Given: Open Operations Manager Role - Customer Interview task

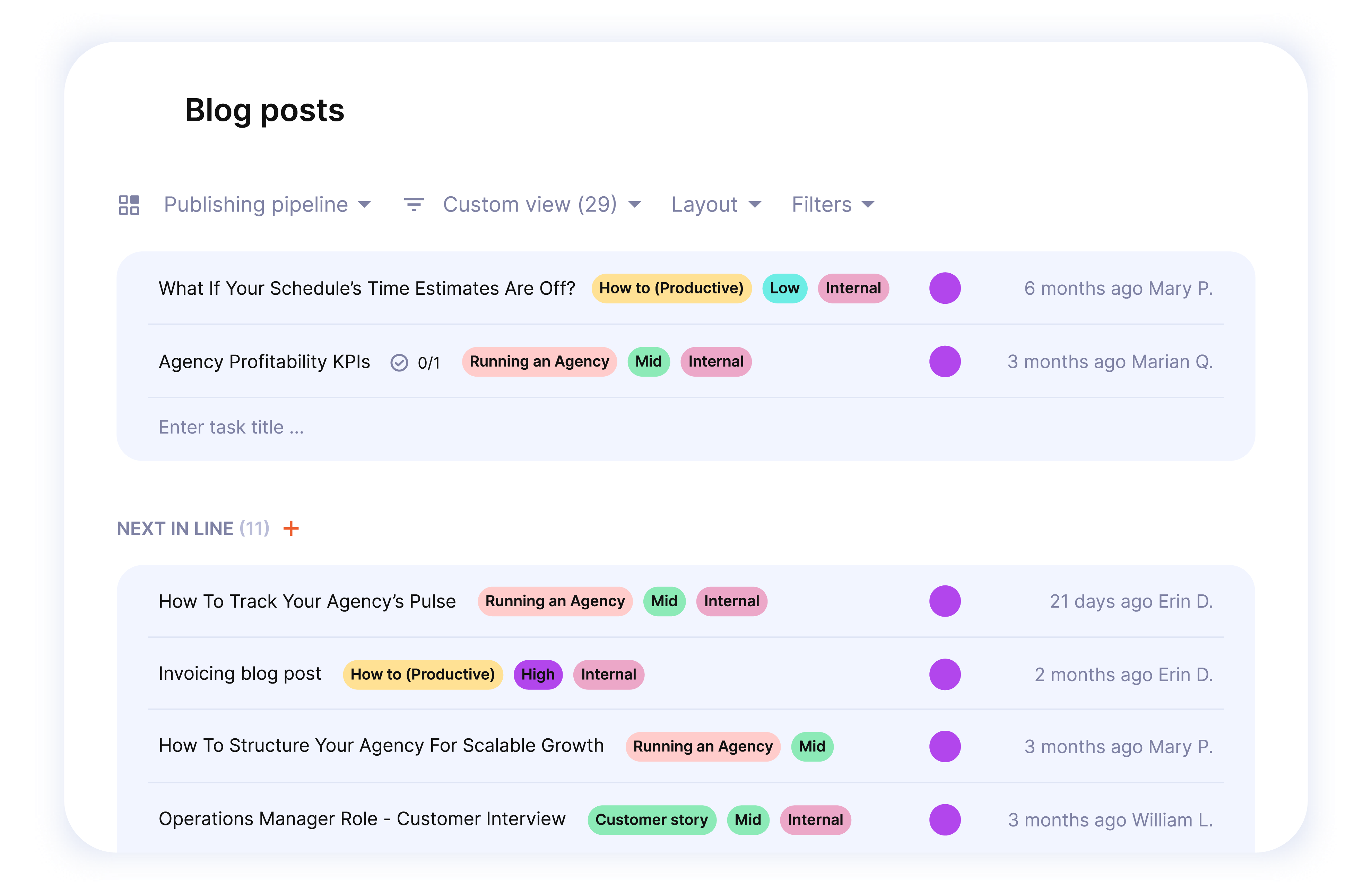Looking at the screenshot, I should (362, 819).
